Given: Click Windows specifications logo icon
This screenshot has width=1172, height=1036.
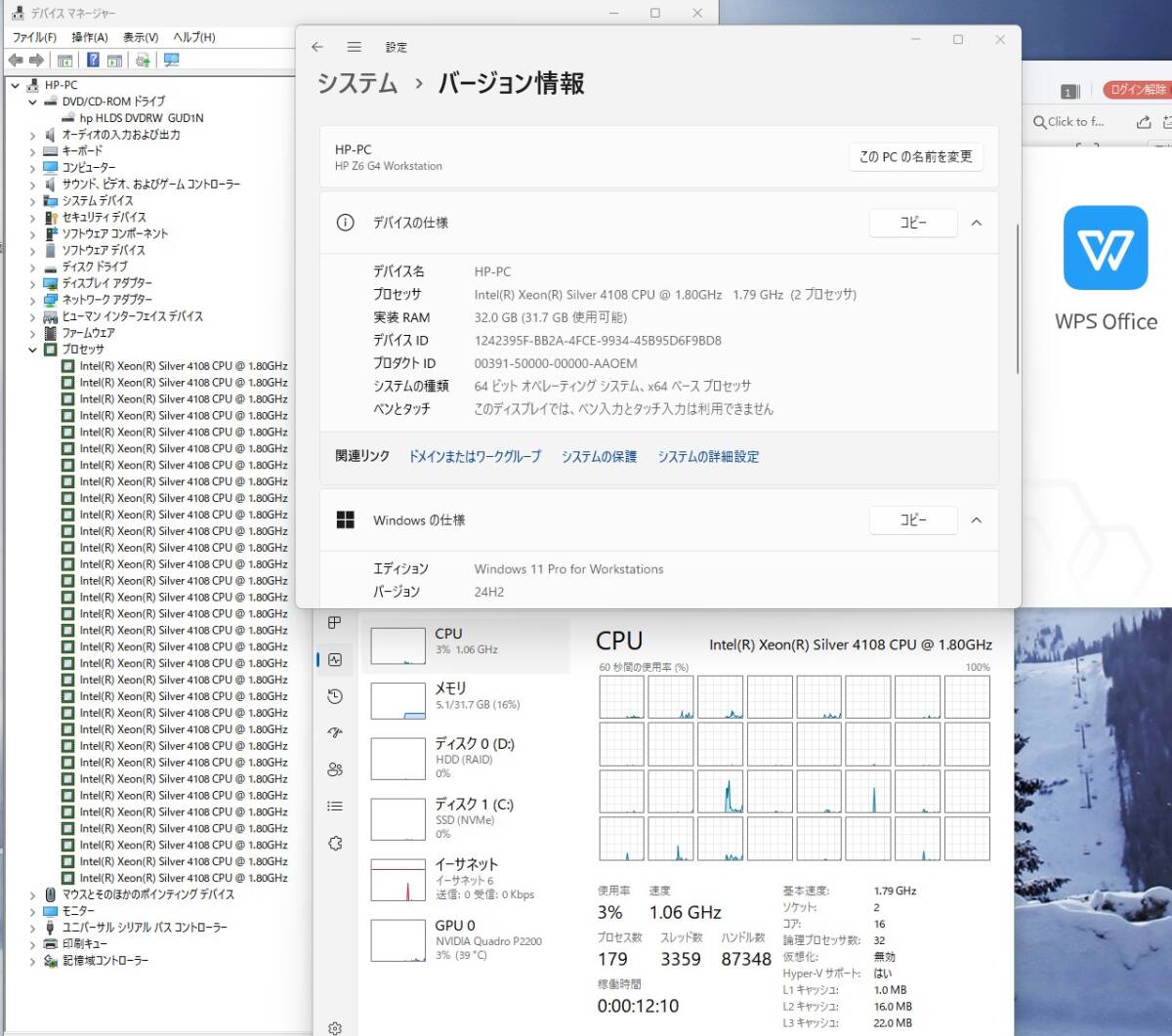Looking at the screenshot, I should pos(345,520).
